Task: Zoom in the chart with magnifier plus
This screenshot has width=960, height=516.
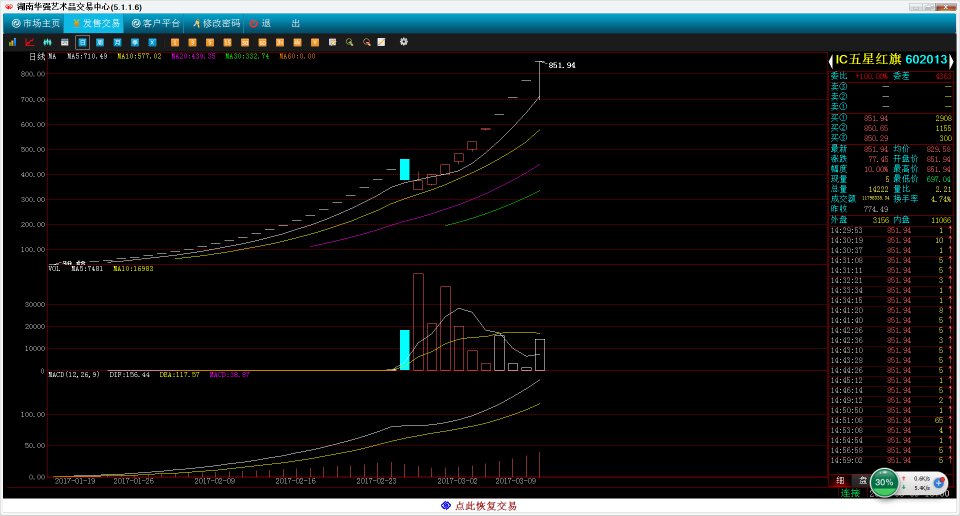Action: pyautogui.click(x=350, y=42)
